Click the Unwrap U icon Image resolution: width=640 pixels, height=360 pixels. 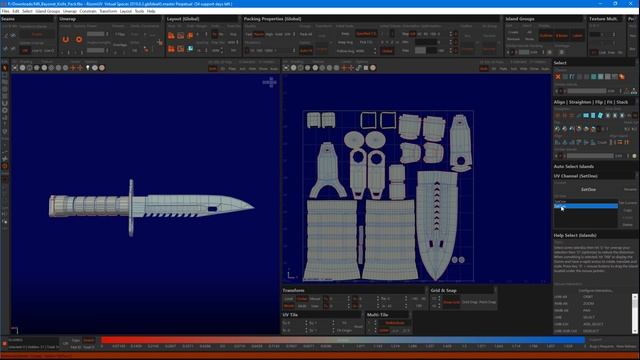[66, 40]
